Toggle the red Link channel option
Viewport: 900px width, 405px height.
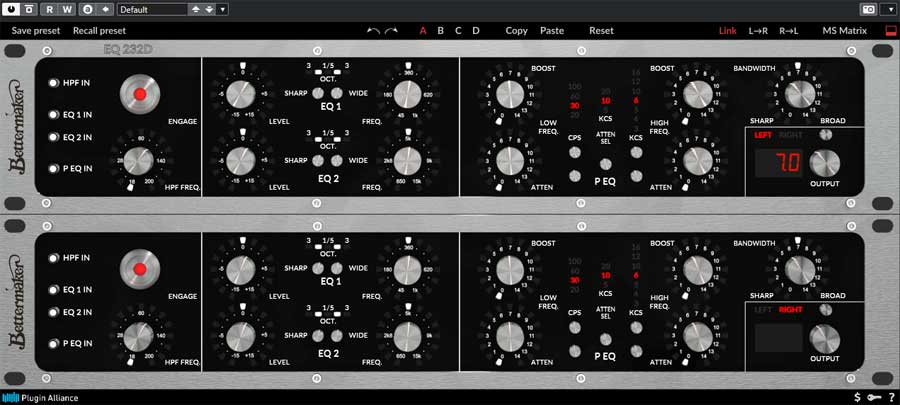[x=728, y=31]
